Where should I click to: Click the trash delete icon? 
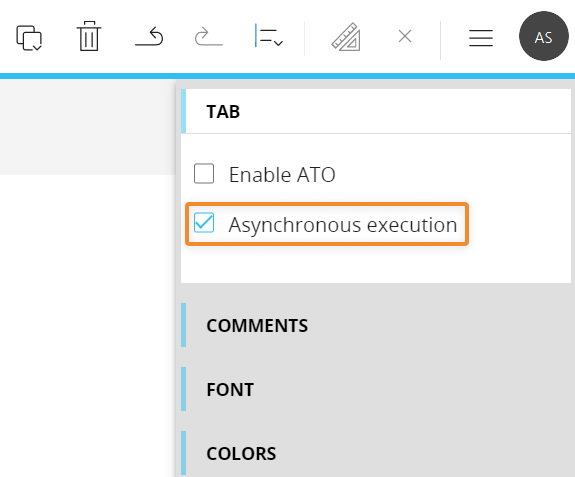click(89, 36)
